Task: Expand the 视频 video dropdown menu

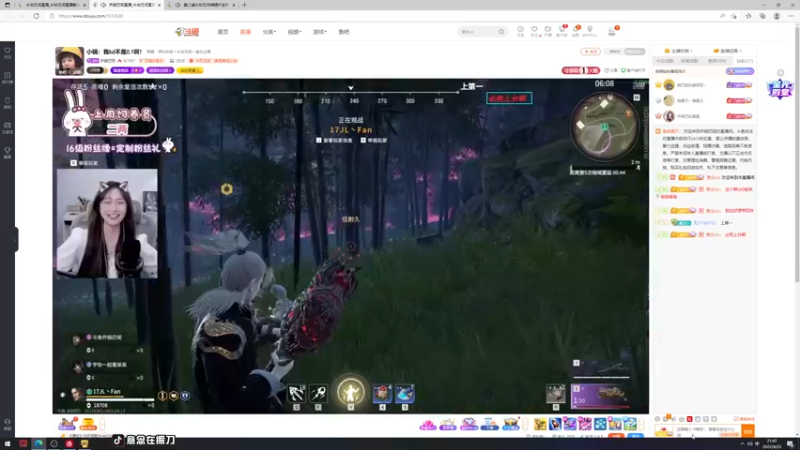Action: point(294,32)
